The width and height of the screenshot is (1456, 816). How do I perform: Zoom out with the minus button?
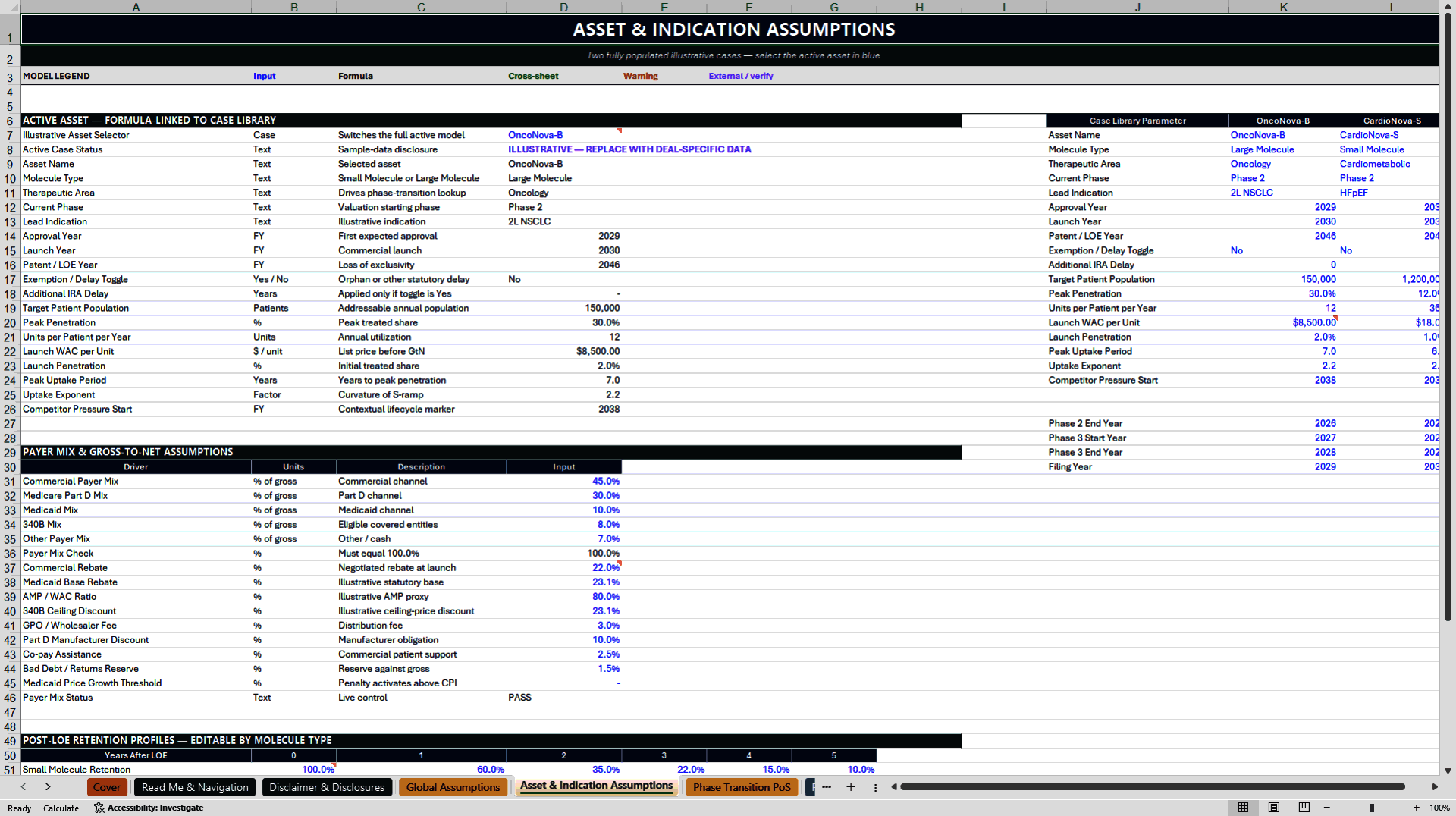click(1327, 808)
